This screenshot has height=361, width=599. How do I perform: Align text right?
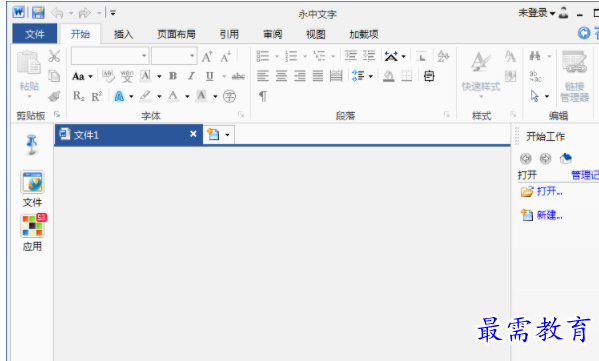(x=300, y=76)
